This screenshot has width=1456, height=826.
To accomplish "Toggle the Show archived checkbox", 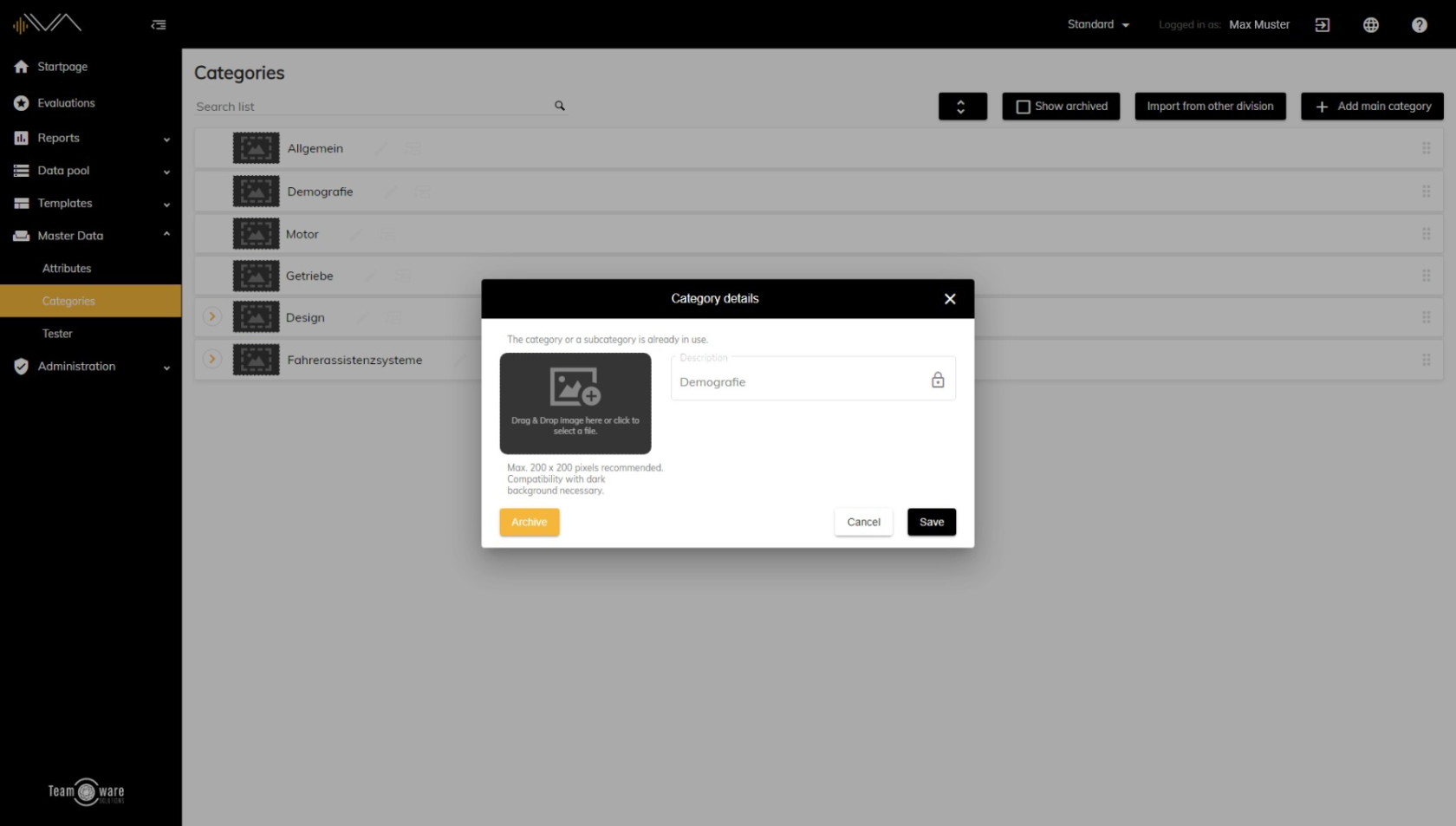I will tap(1024, 107).
